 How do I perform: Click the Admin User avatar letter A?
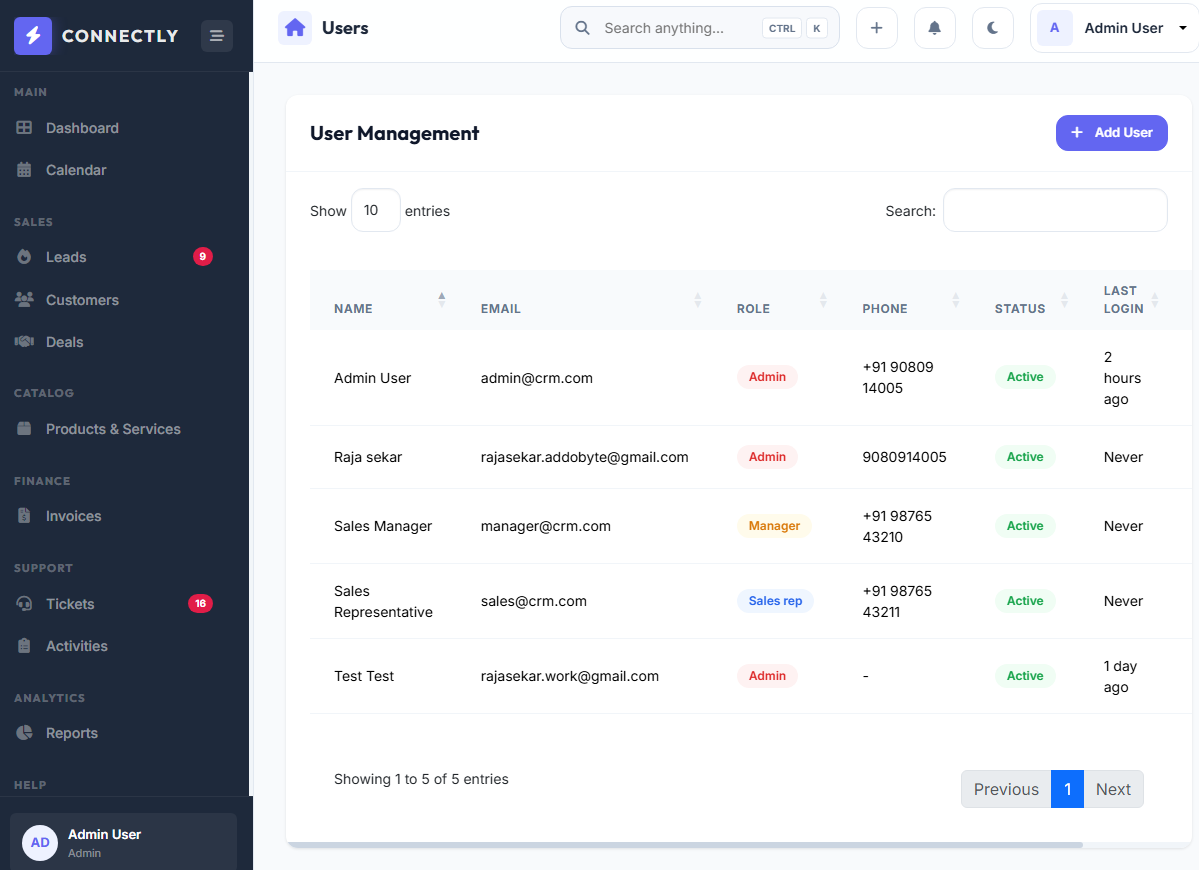coord(1054,28)
